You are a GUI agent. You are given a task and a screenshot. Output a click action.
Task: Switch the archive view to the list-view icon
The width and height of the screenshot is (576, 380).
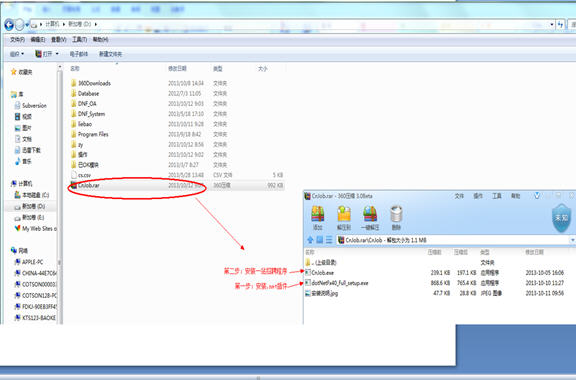(x=329, y=240)
